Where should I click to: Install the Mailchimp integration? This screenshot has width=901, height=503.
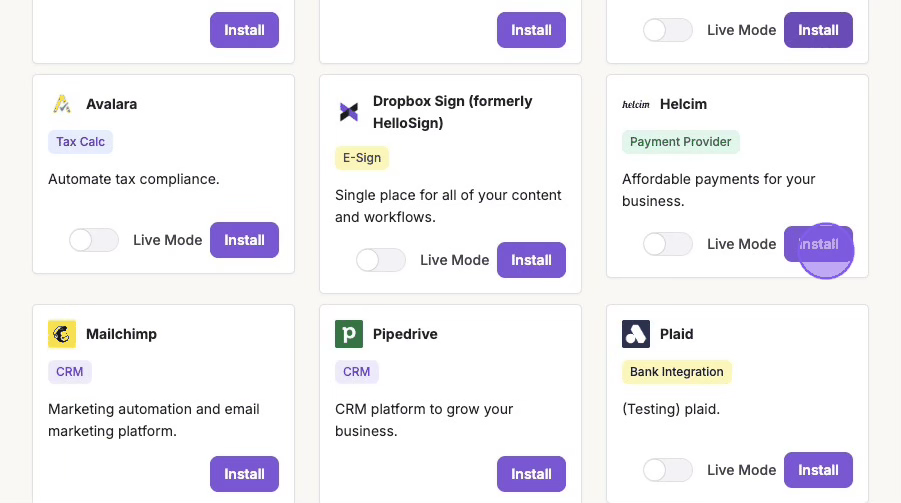coord(244,474)
